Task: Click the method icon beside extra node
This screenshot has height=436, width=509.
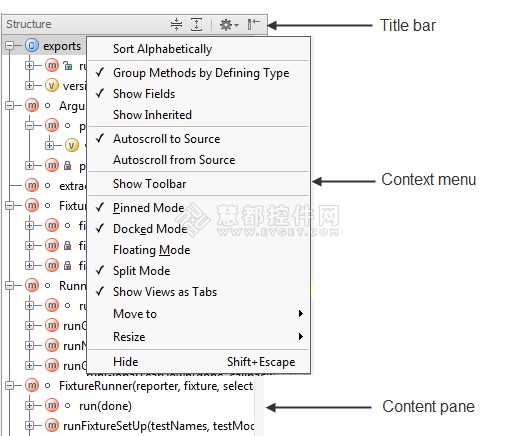Action: [x=32, y=185]
